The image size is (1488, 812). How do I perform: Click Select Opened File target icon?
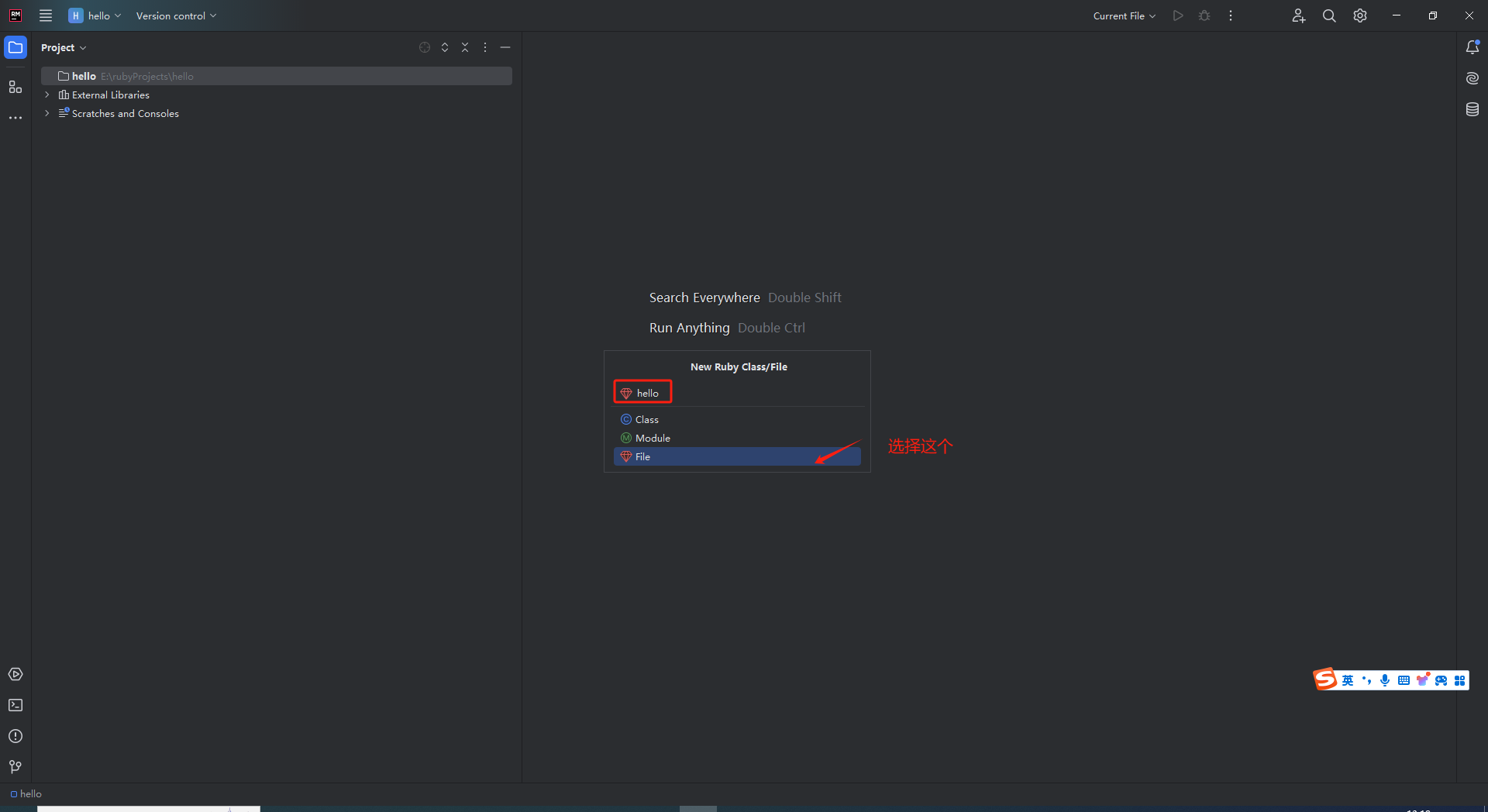425,47
